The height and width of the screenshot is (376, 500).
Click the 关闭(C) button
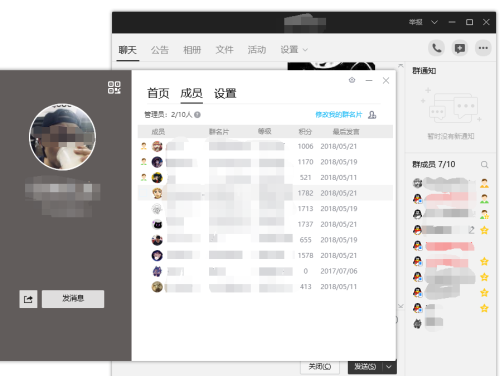tap(320, 367)
